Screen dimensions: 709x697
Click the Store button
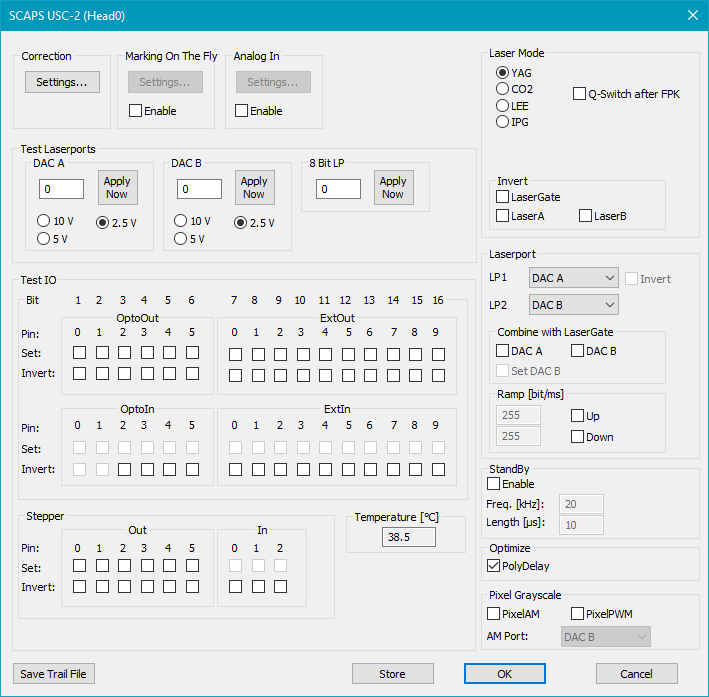pyautogui.click(x=392, y=674)
